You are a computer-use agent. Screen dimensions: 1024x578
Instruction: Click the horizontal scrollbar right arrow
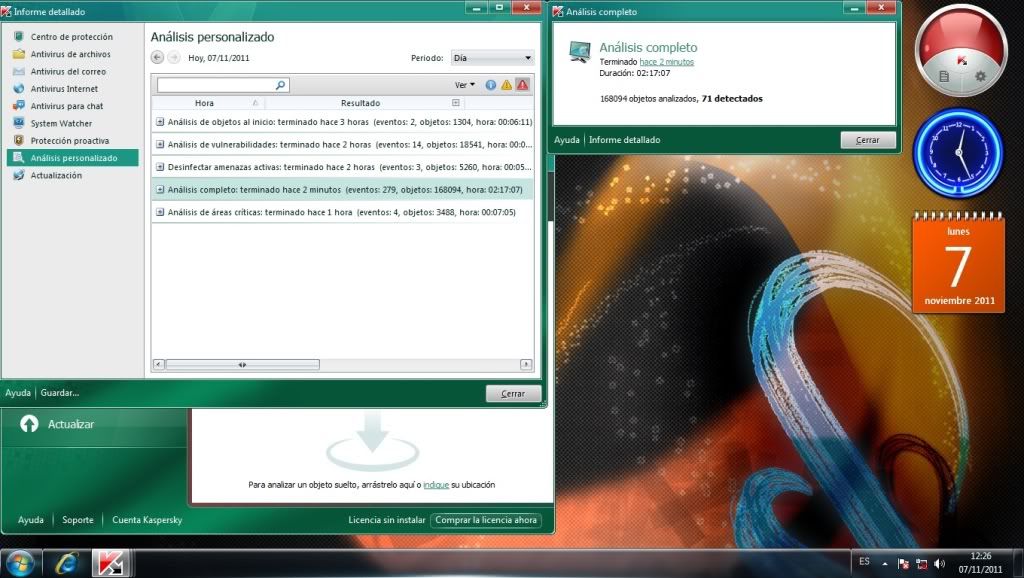(526, 364)
